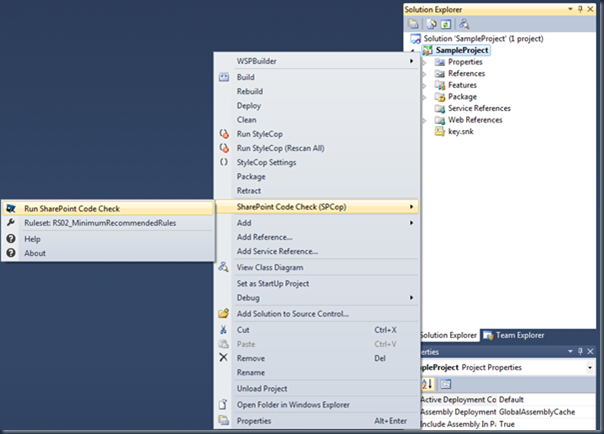This screenshot has width=604, height=434.
Task: Click the Run SharePoint Code Check icon
Action: pos(11,208)
